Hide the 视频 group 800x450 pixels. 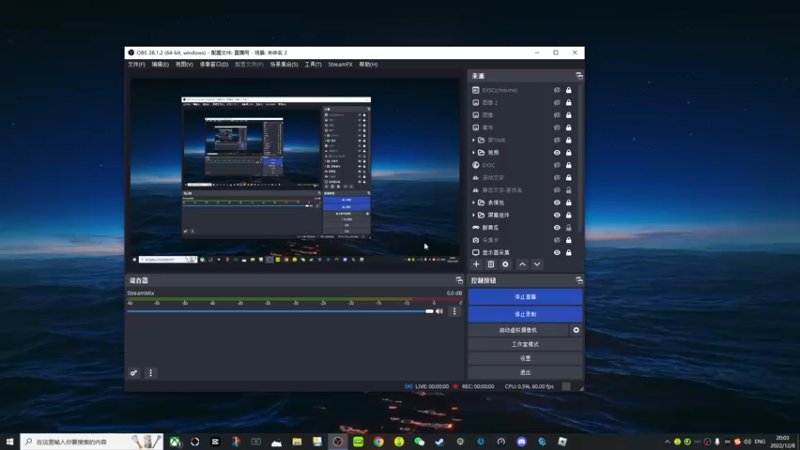coord(557,153)
